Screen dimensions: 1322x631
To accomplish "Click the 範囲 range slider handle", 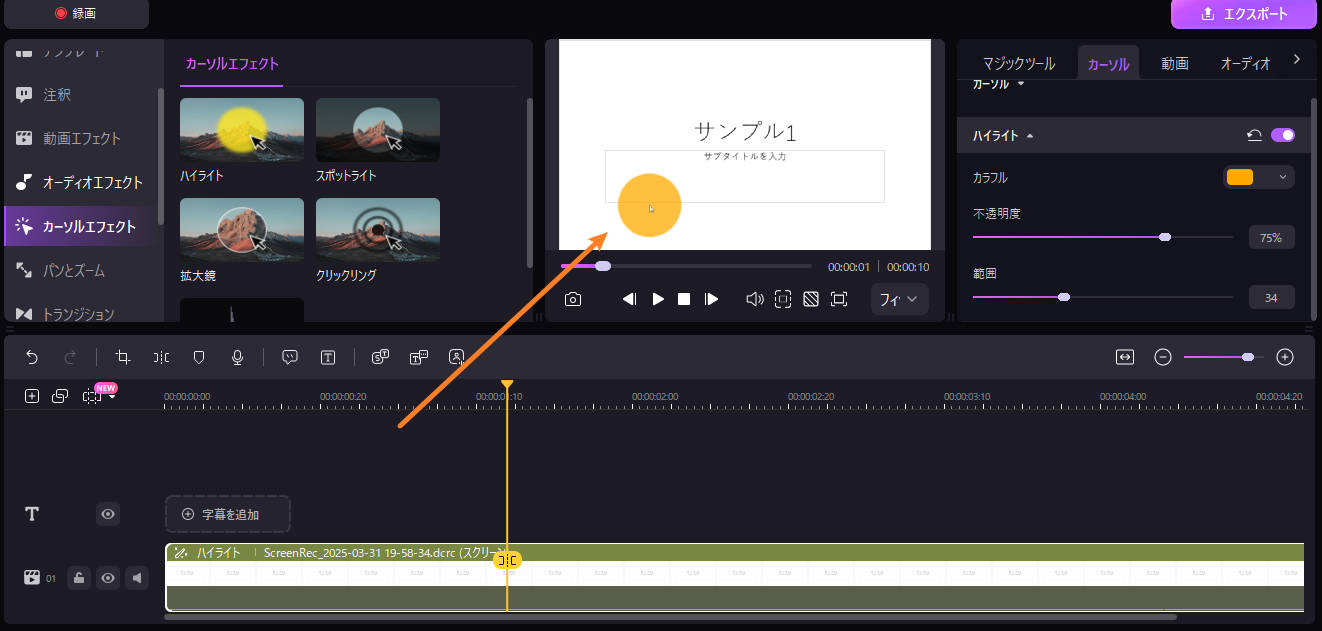I will point(1064,297).
